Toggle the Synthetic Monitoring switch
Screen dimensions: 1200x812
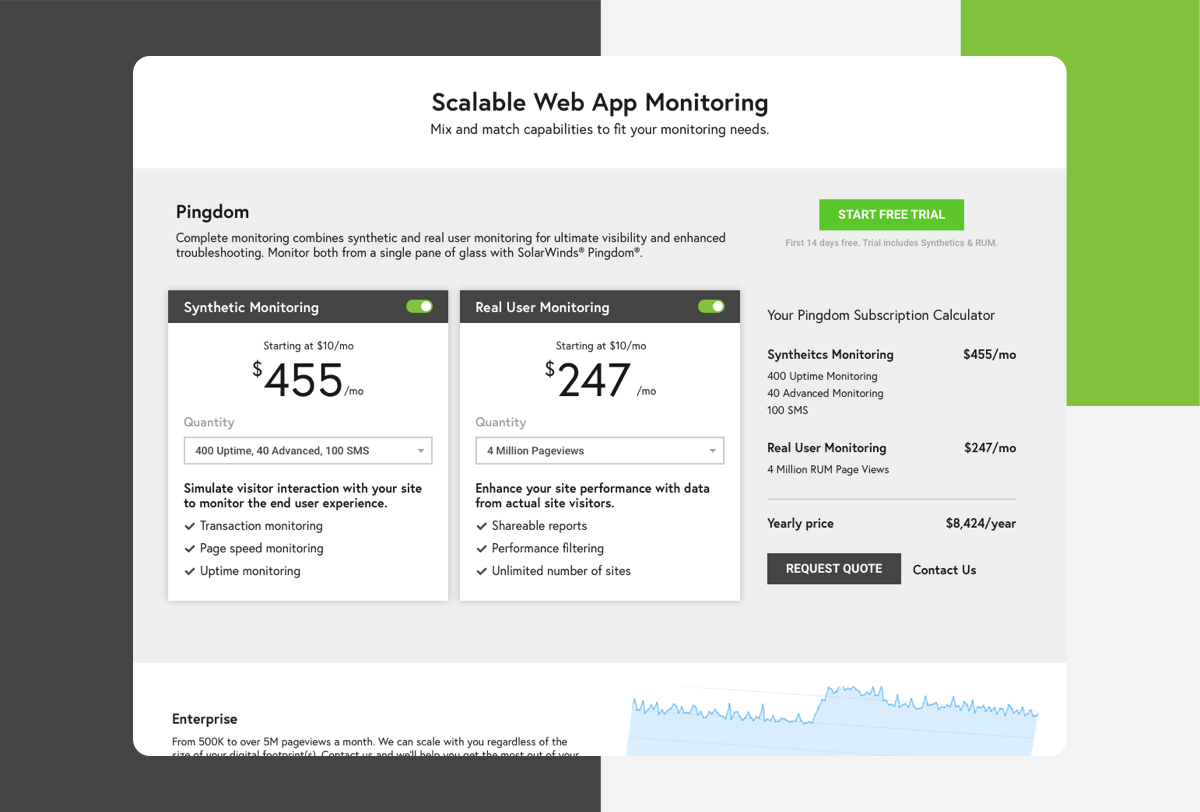(x=420, y=307)
